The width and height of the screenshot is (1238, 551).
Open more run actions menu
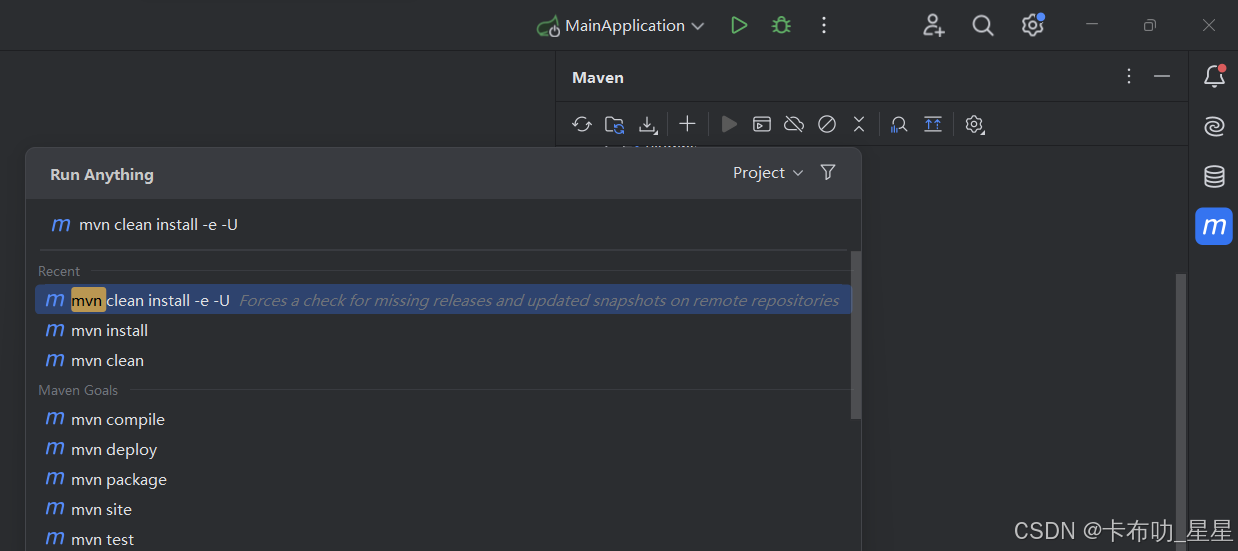coord(824,25)
